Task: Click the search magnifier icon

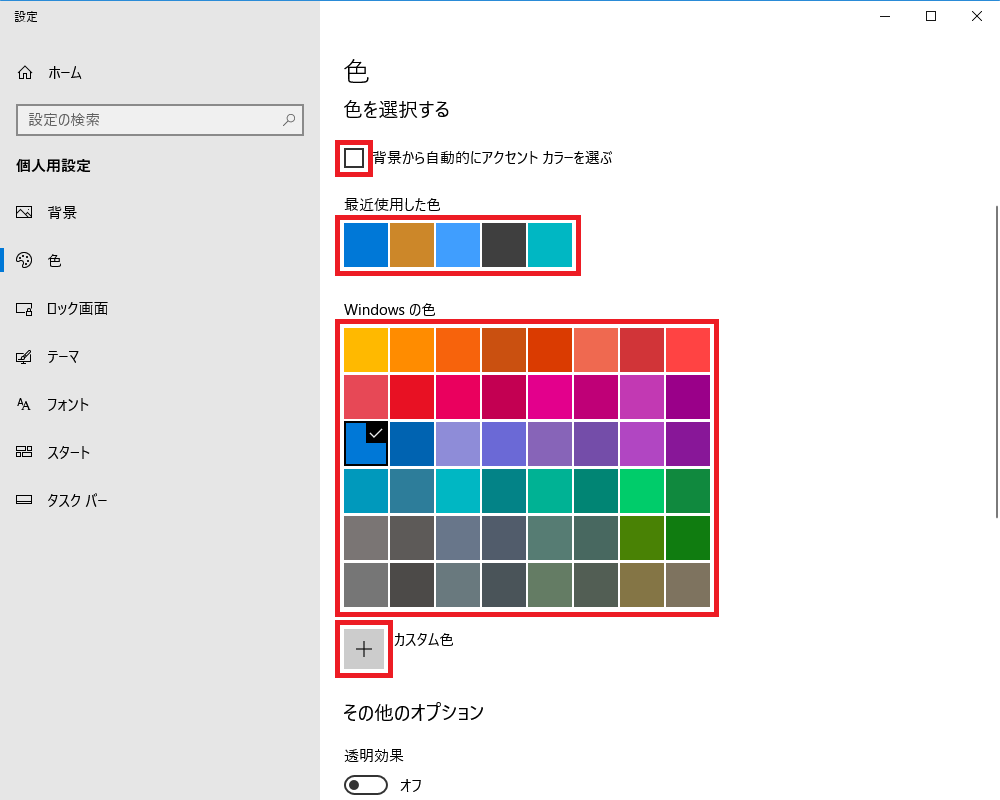Action: pos(289,120)
